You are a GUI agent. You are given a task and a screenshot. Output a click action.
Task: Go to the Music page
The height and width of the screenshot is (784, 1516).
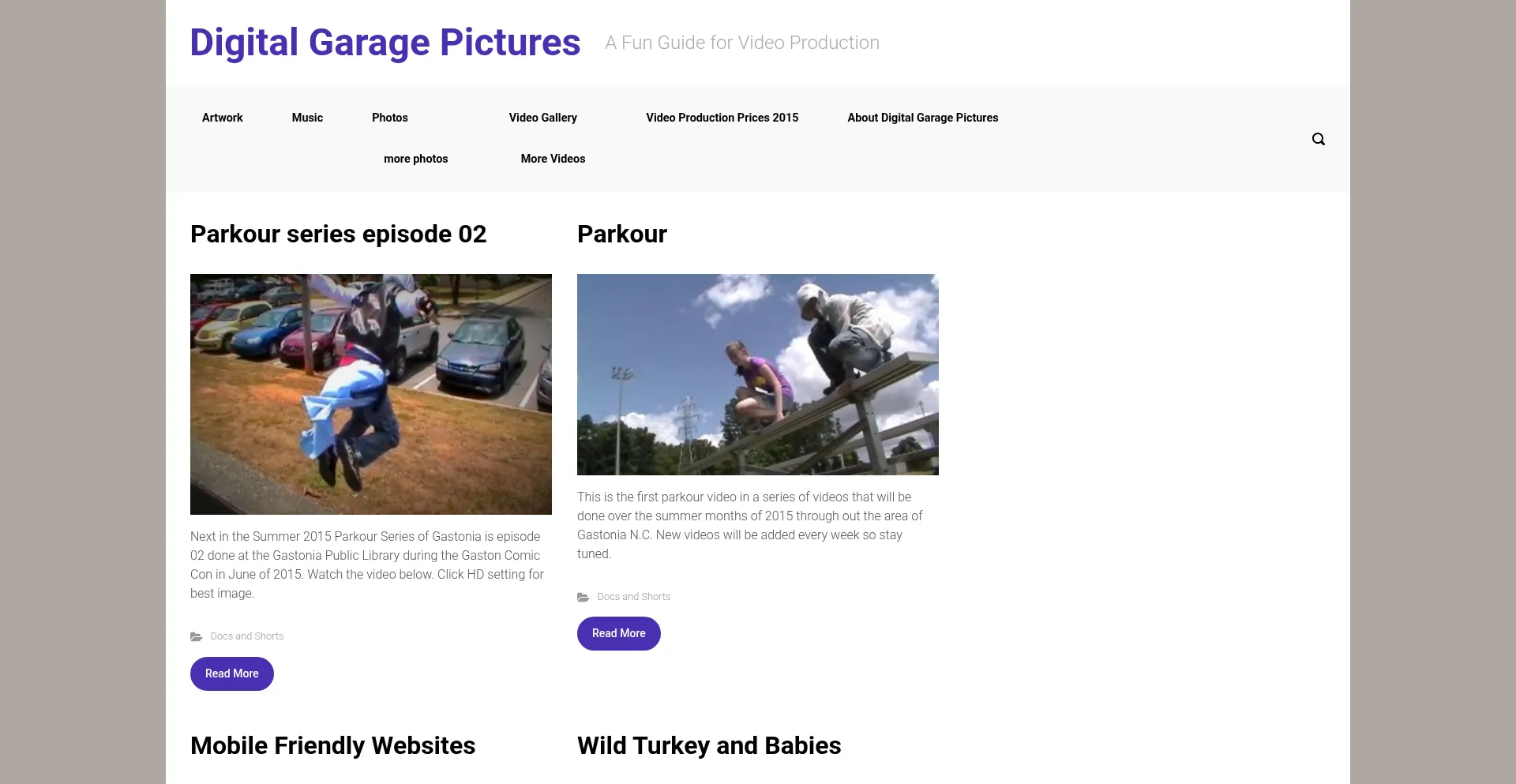(307, 118)
